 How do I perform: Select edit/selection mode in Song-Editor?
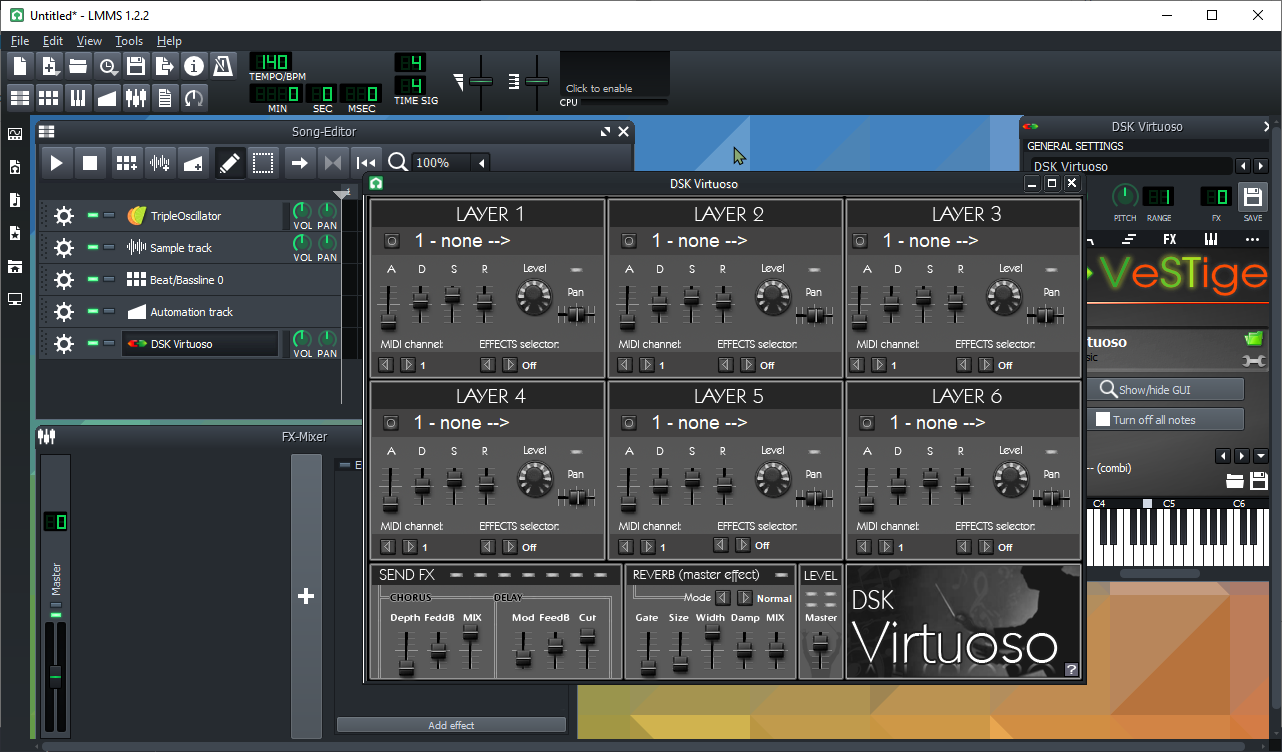pos(263,162)
